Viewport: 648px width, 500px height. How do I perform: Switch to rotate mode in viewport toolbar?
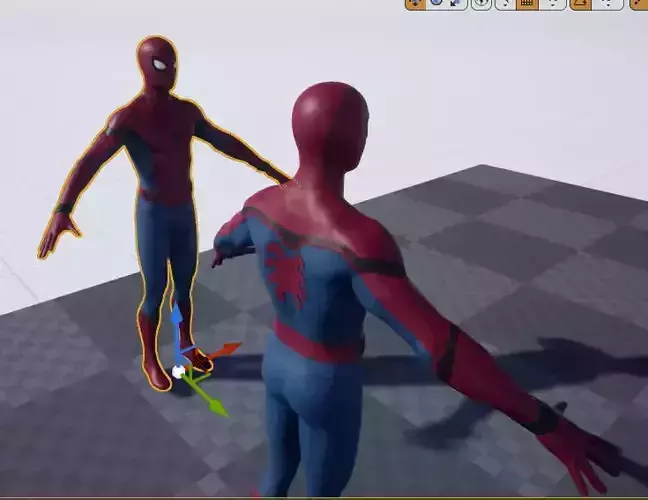click(436, 3)
